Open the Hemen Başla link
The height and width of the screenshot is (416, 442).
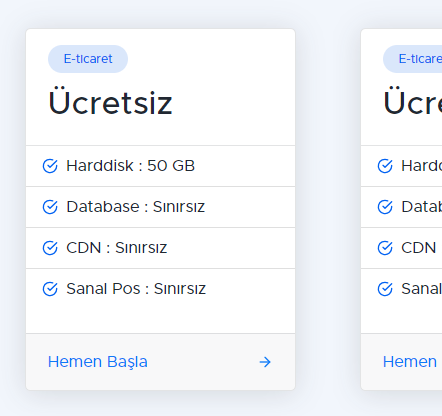pos(98,362)
